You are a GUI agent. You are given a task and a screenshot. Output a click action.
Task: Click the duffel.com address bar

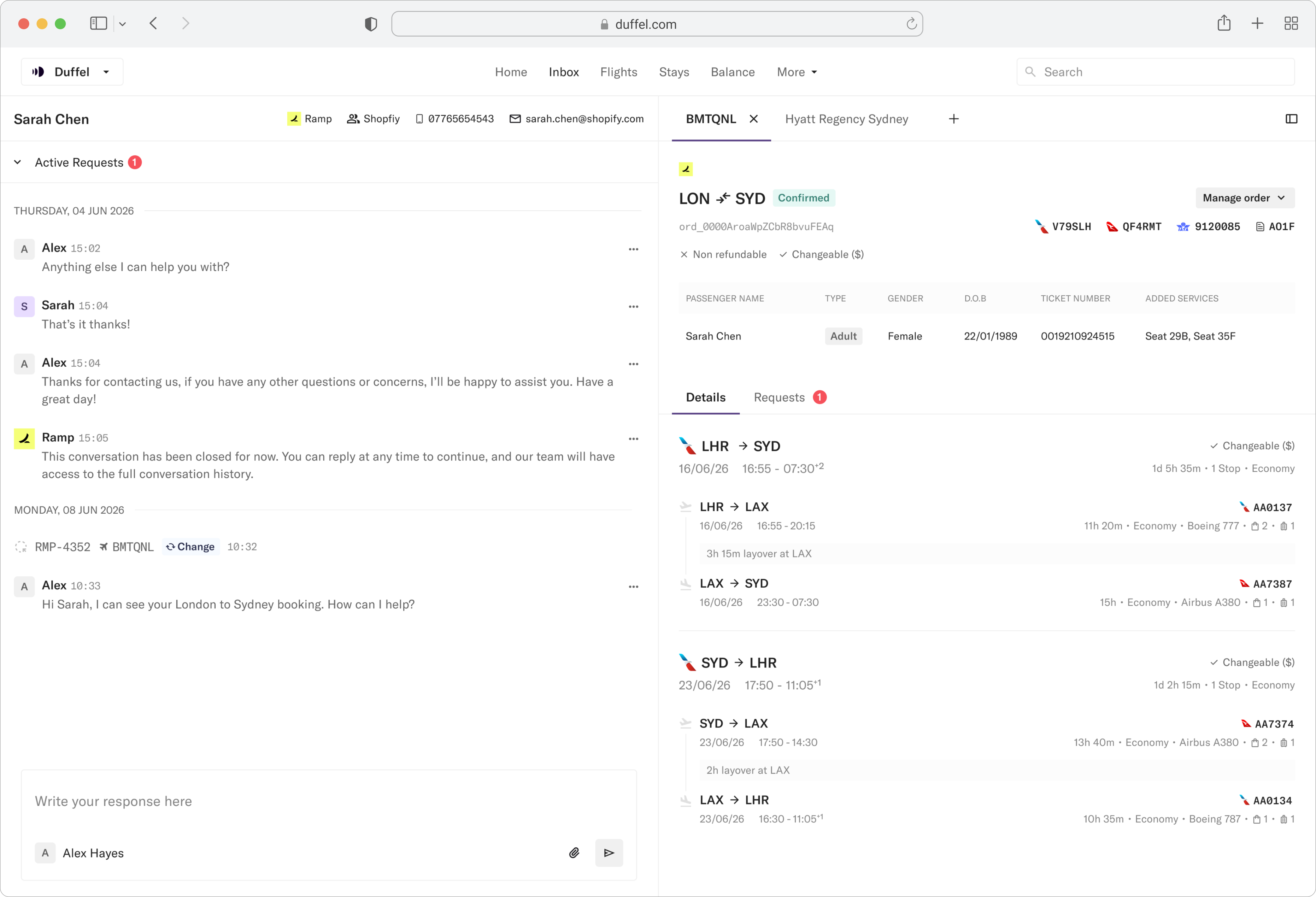[657, 24]
